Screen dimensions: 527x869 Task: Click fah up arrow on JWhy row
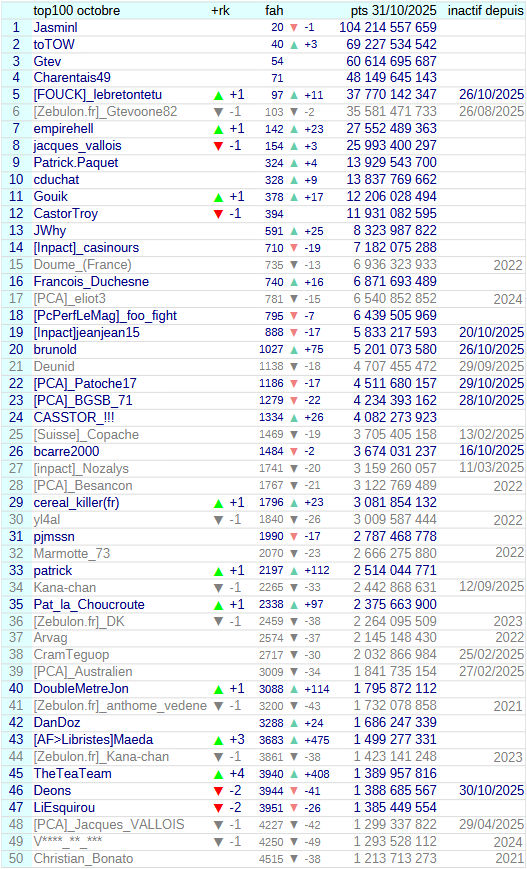(x=294, y=231)
